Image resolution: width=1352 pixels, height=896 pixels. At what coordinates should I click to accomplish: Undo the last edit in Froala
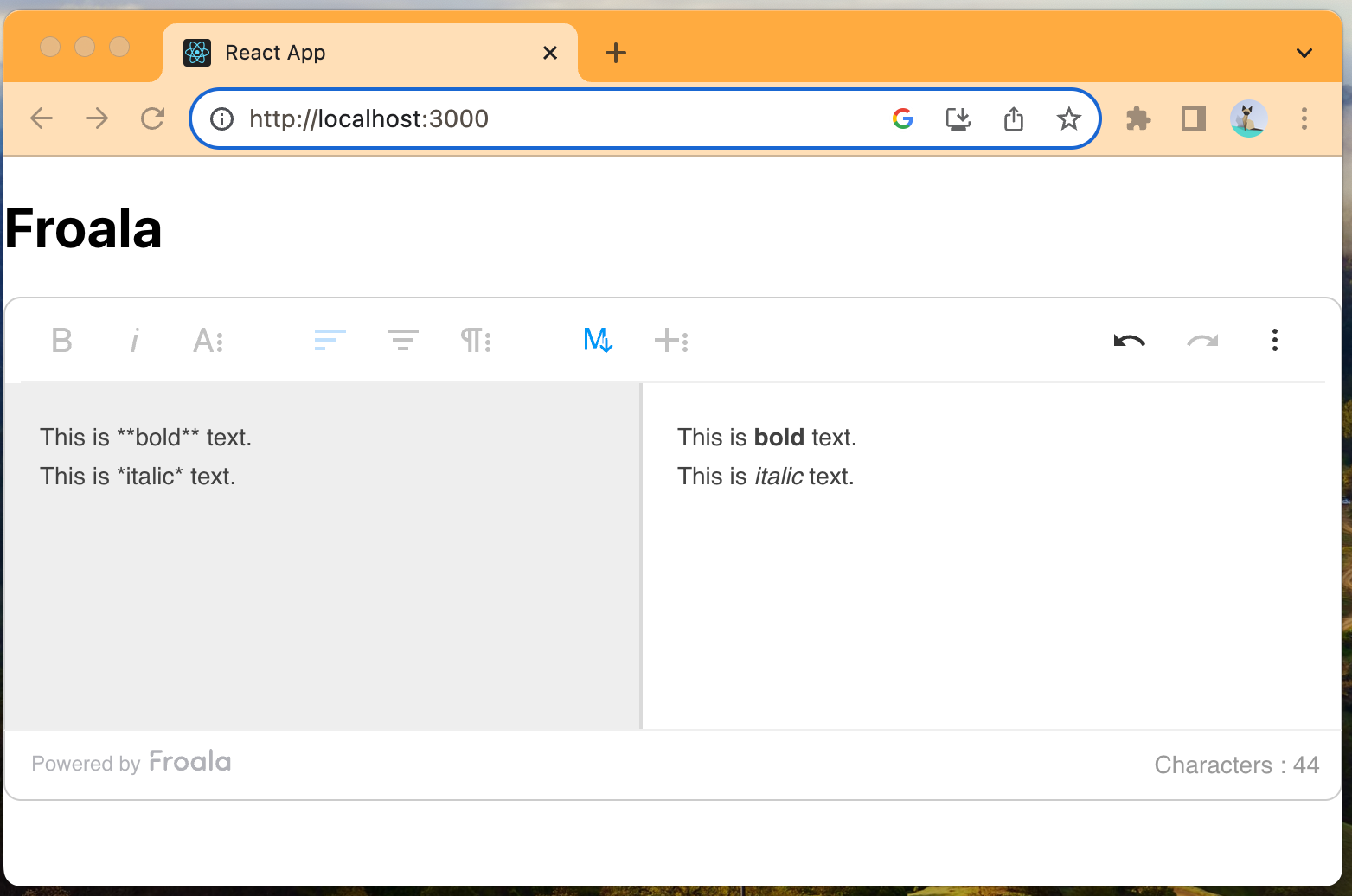click(x=1130, y=340)
